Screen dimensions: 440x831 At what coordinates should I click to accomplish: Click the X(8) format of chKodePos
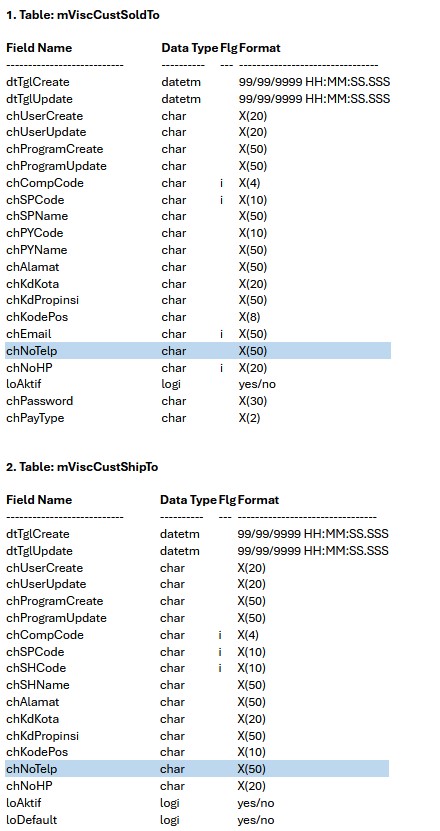(x=250, y=317)
